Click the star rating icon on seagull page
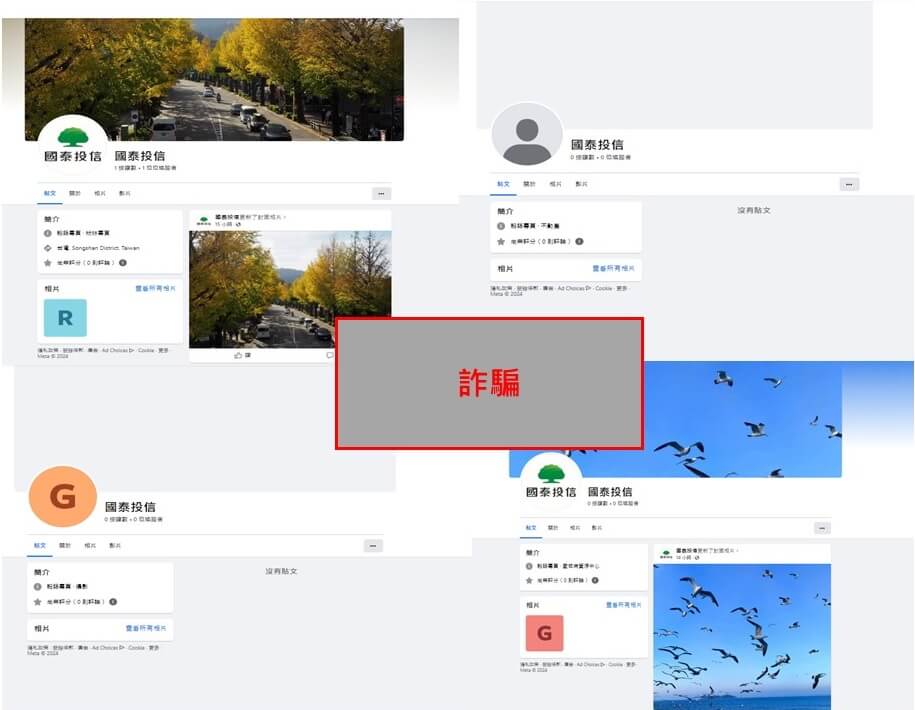The width and height of the screenshot is (915, 710). tap(529, 580)
